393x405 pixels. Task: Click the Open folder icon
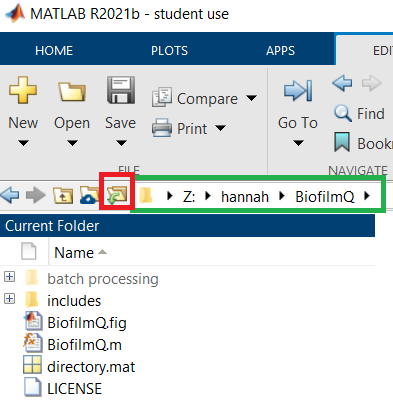point(72,91)
